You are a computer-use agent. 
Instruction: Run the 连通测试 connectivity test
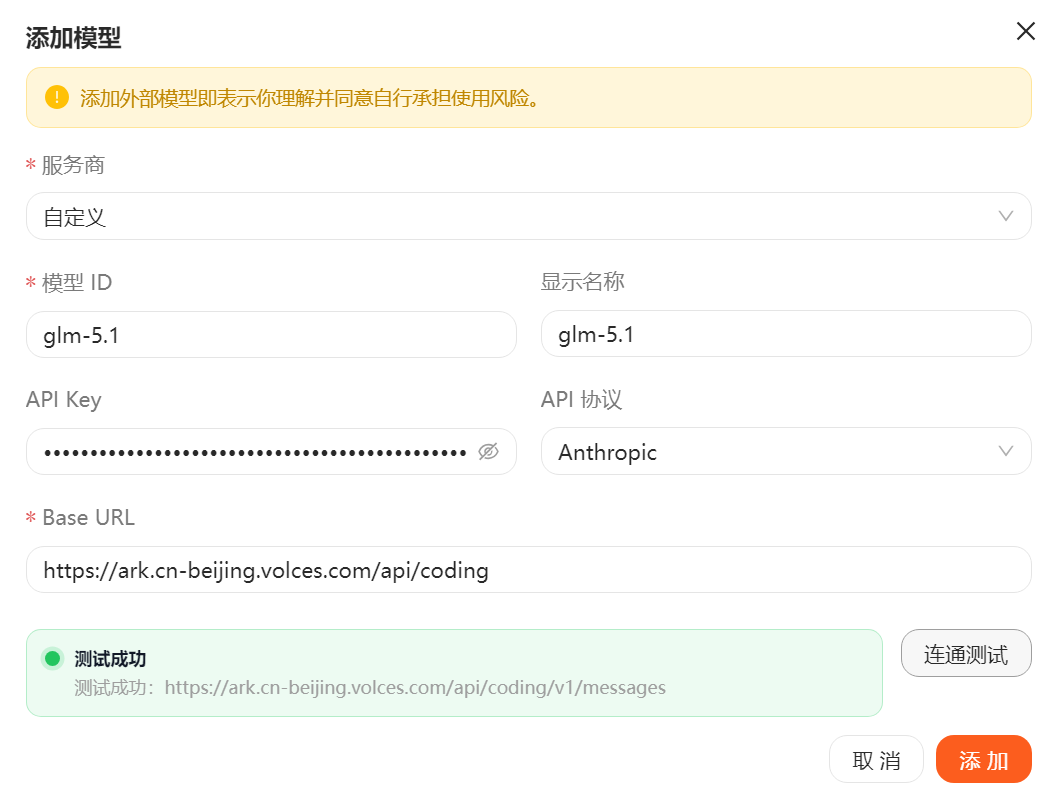pos(965,653)
